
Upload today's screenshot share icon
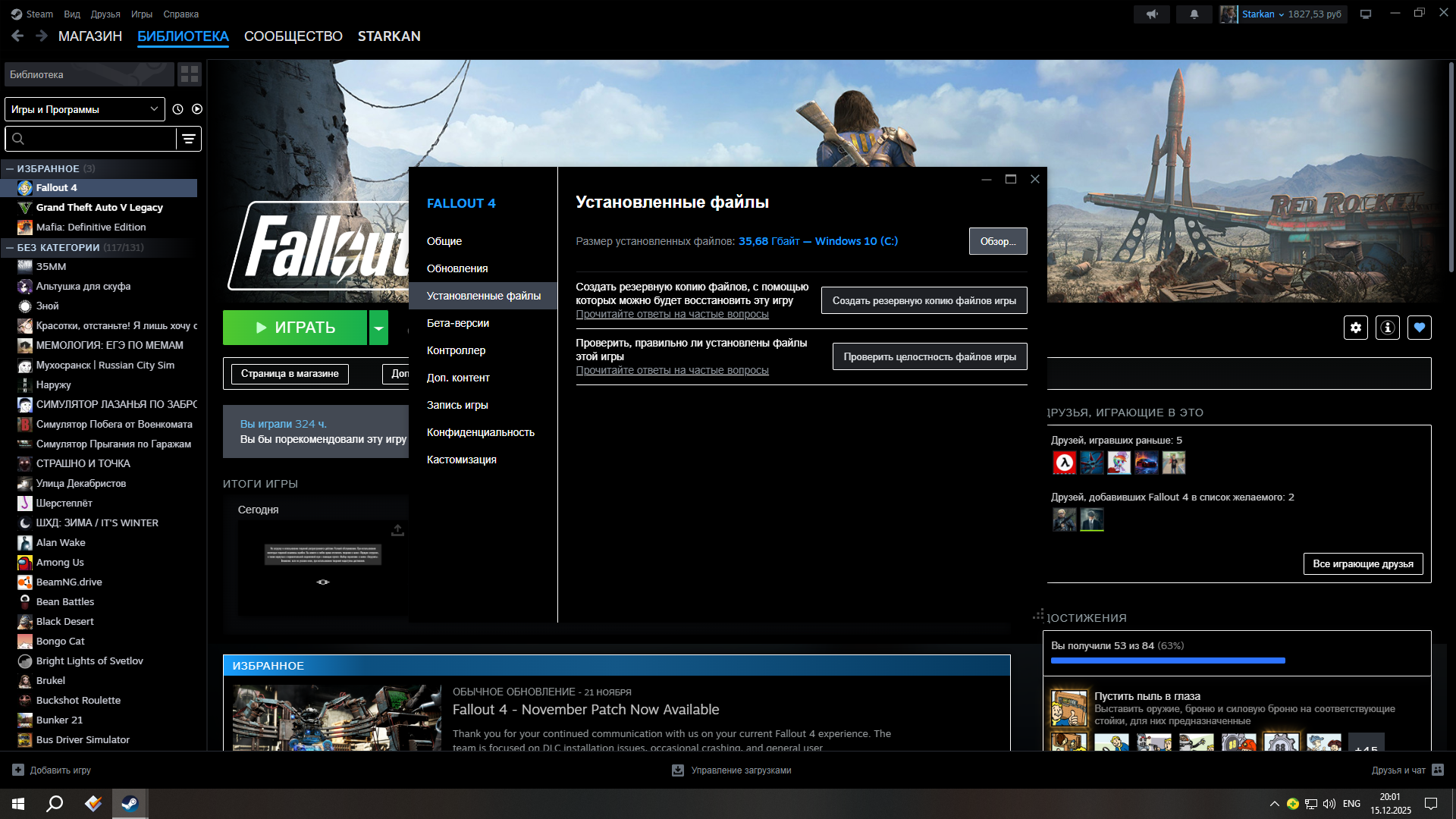click(397, 530)
